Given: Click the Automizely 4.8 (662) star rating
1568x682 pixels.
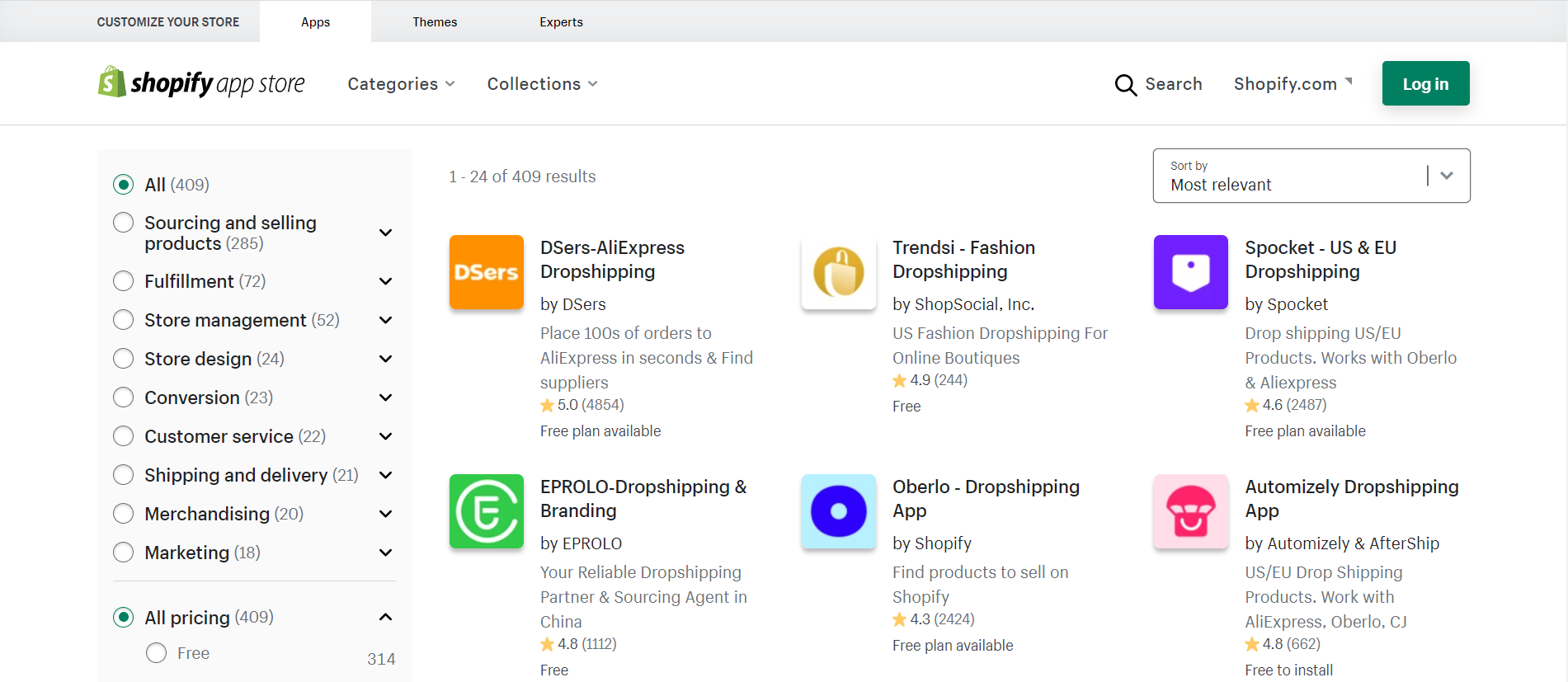Looking at the screenshot, I should click(x=1283, y=644).
